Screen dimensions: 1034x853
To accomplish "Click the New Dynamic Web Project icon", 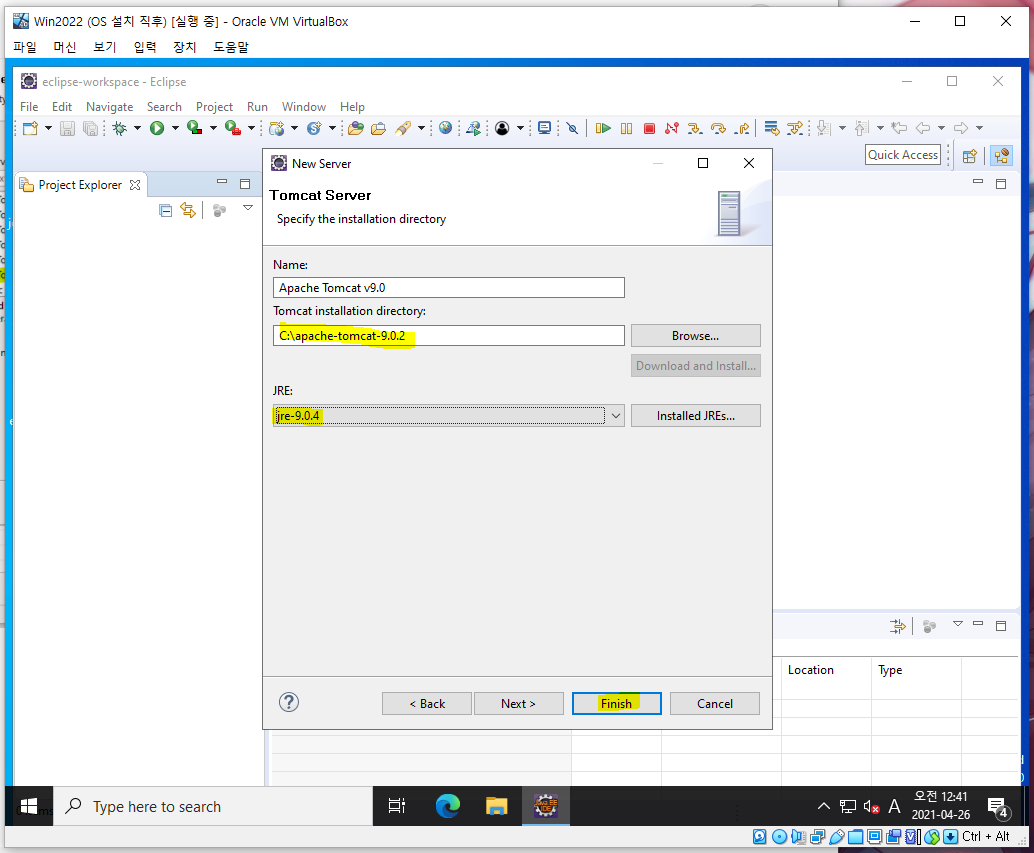I will point(277,128).
